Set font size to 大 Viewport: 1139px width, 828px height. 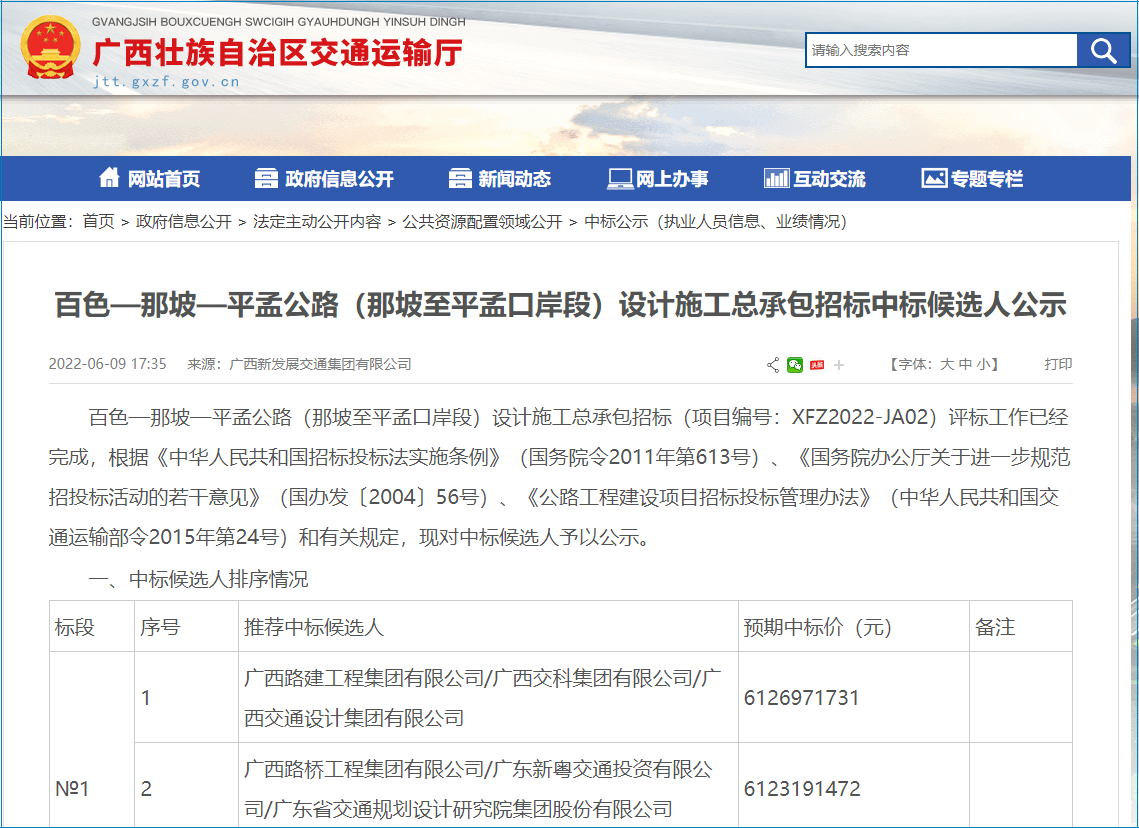pyautogui.click(x=946, y=365)
